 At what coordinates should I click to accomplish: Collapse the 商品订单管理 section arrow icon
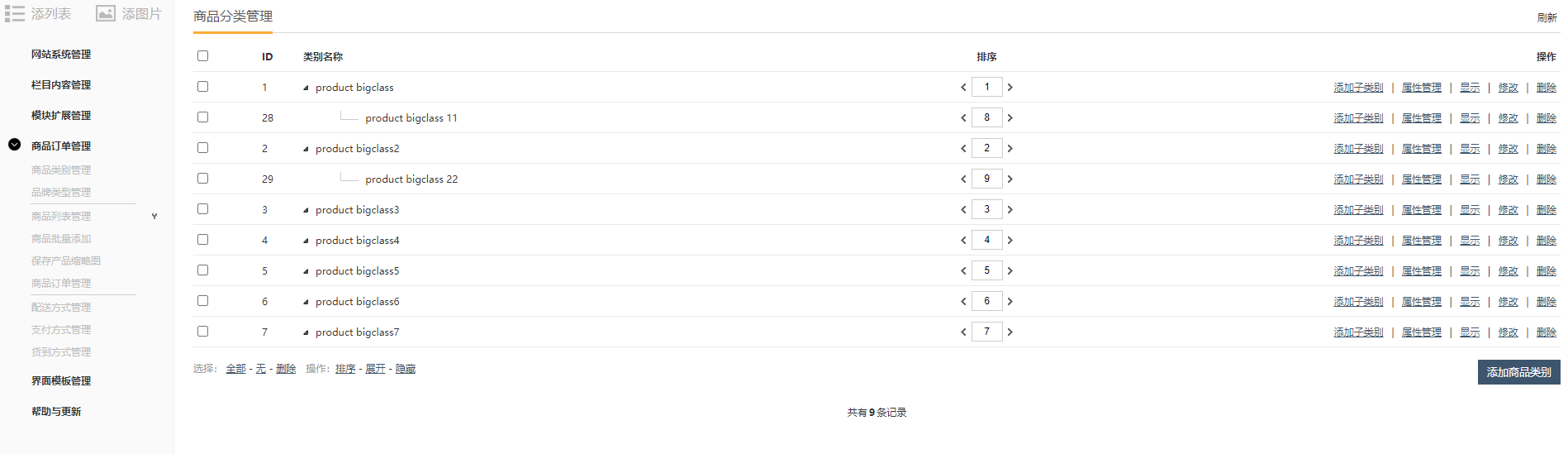[14, 145]
